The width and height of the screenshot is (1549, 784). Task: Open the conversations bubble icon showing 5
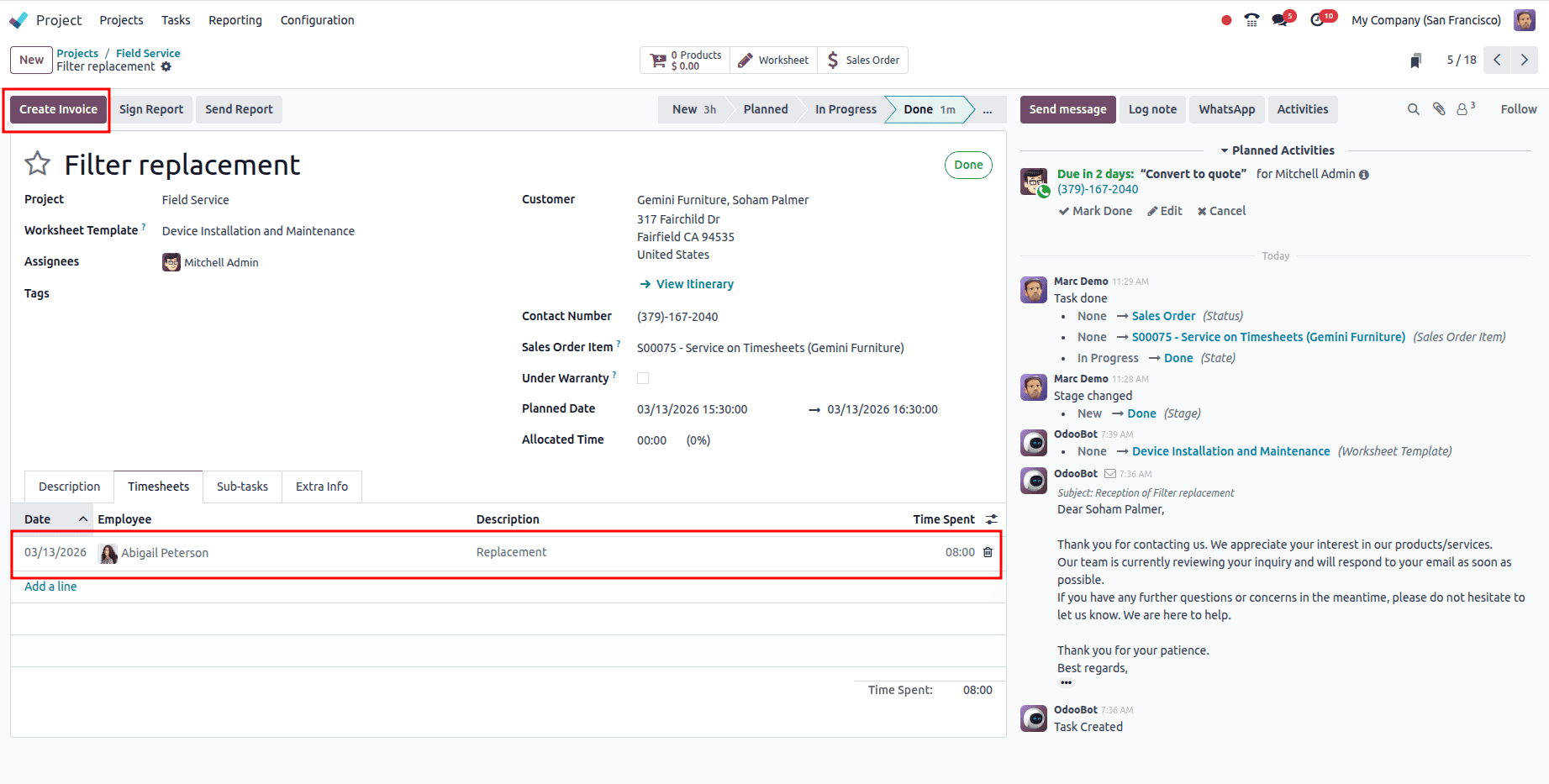(x=1280, y=18)
